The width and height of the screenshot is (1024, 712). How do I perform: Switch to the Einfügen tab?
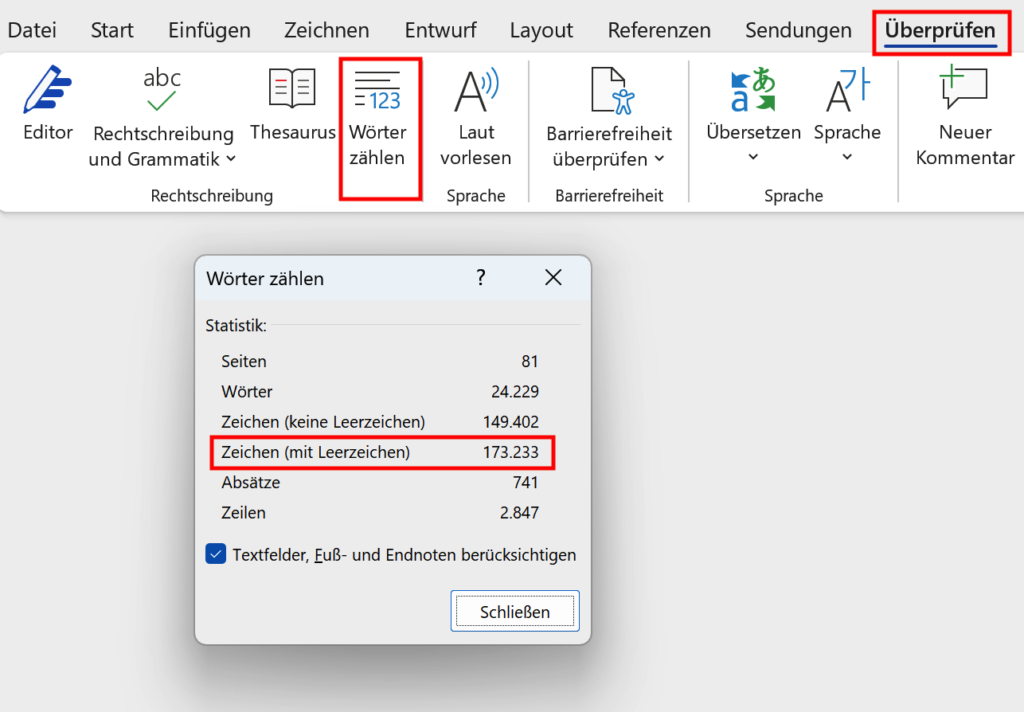(x=209, y=30)
